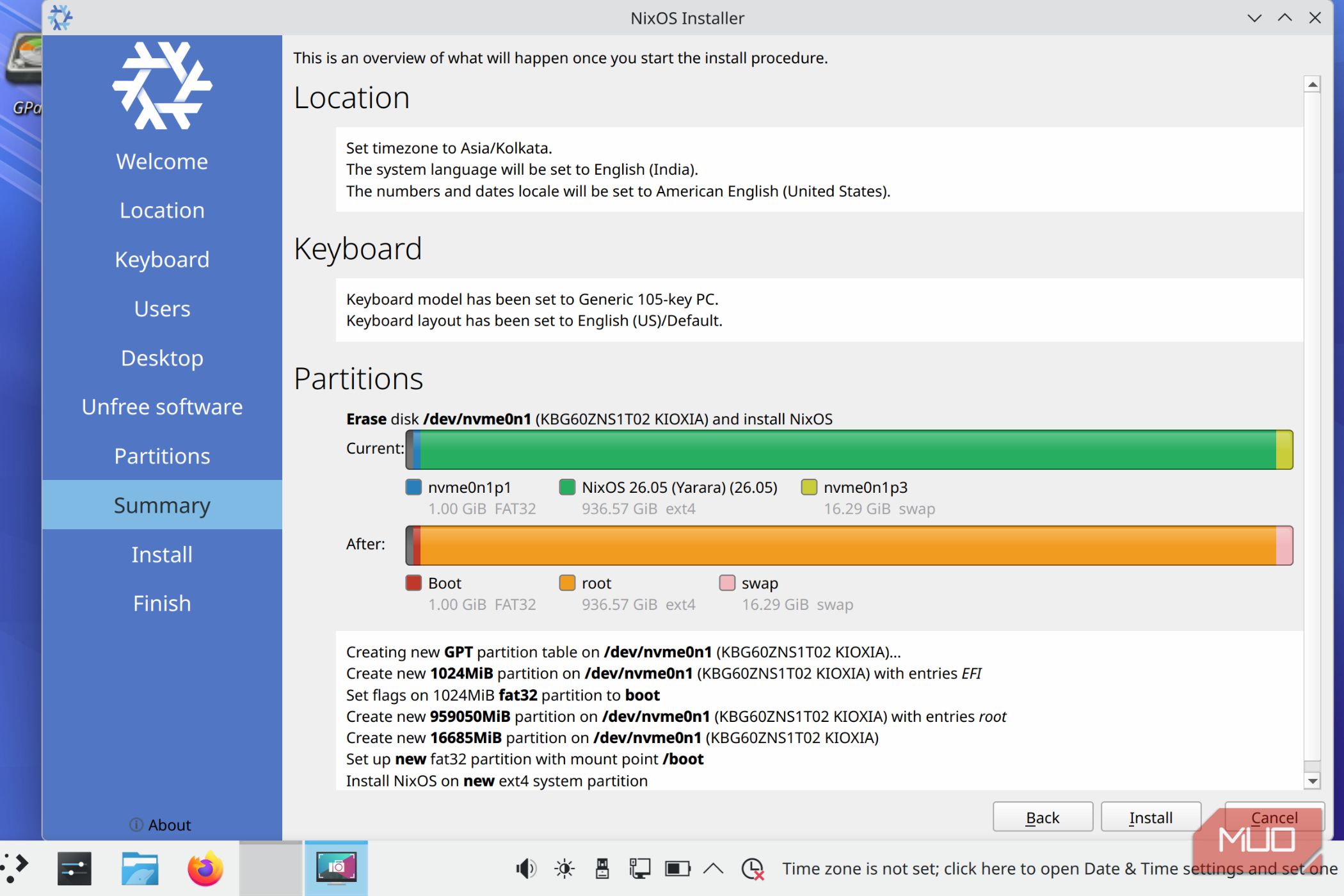This screenshot has height=896, width=1344.
Task: Open the System Settings taskbar icon
Action: pos(74,868)
